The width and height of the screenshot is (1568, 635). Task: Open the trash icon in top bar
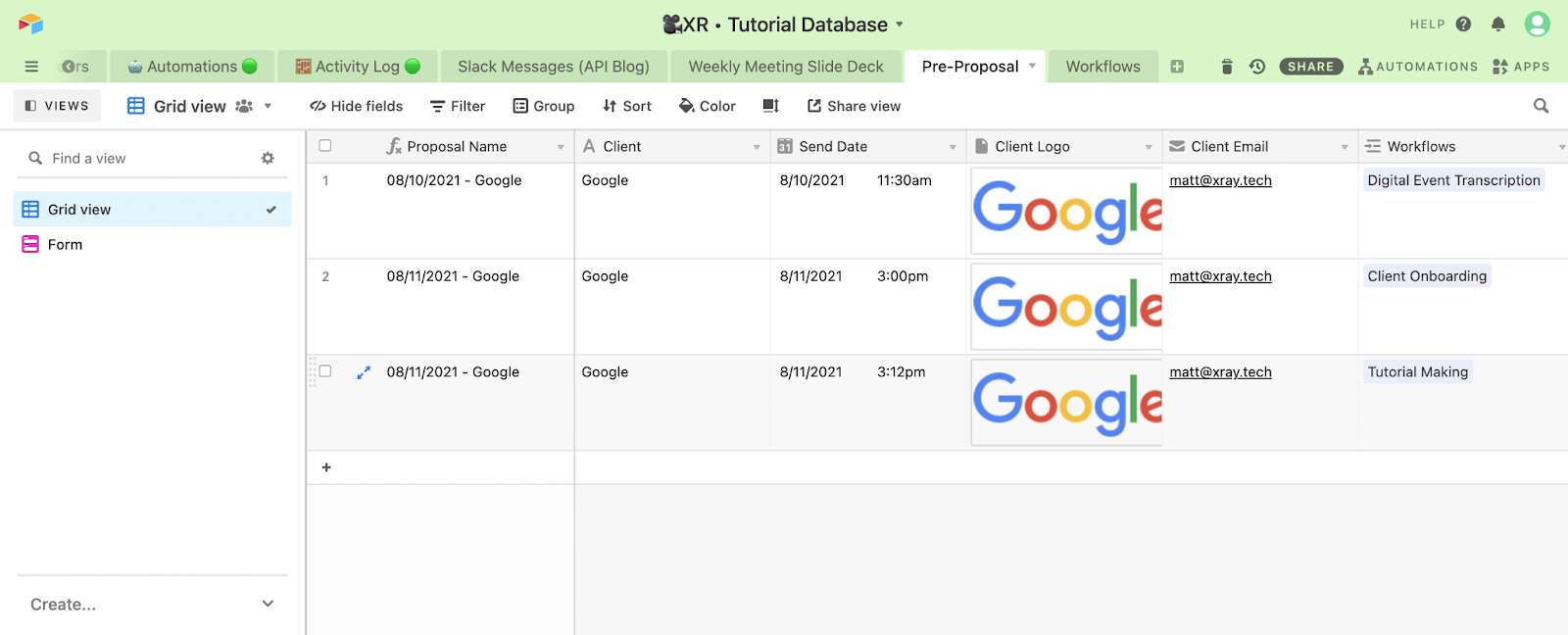click(1227, 67)
